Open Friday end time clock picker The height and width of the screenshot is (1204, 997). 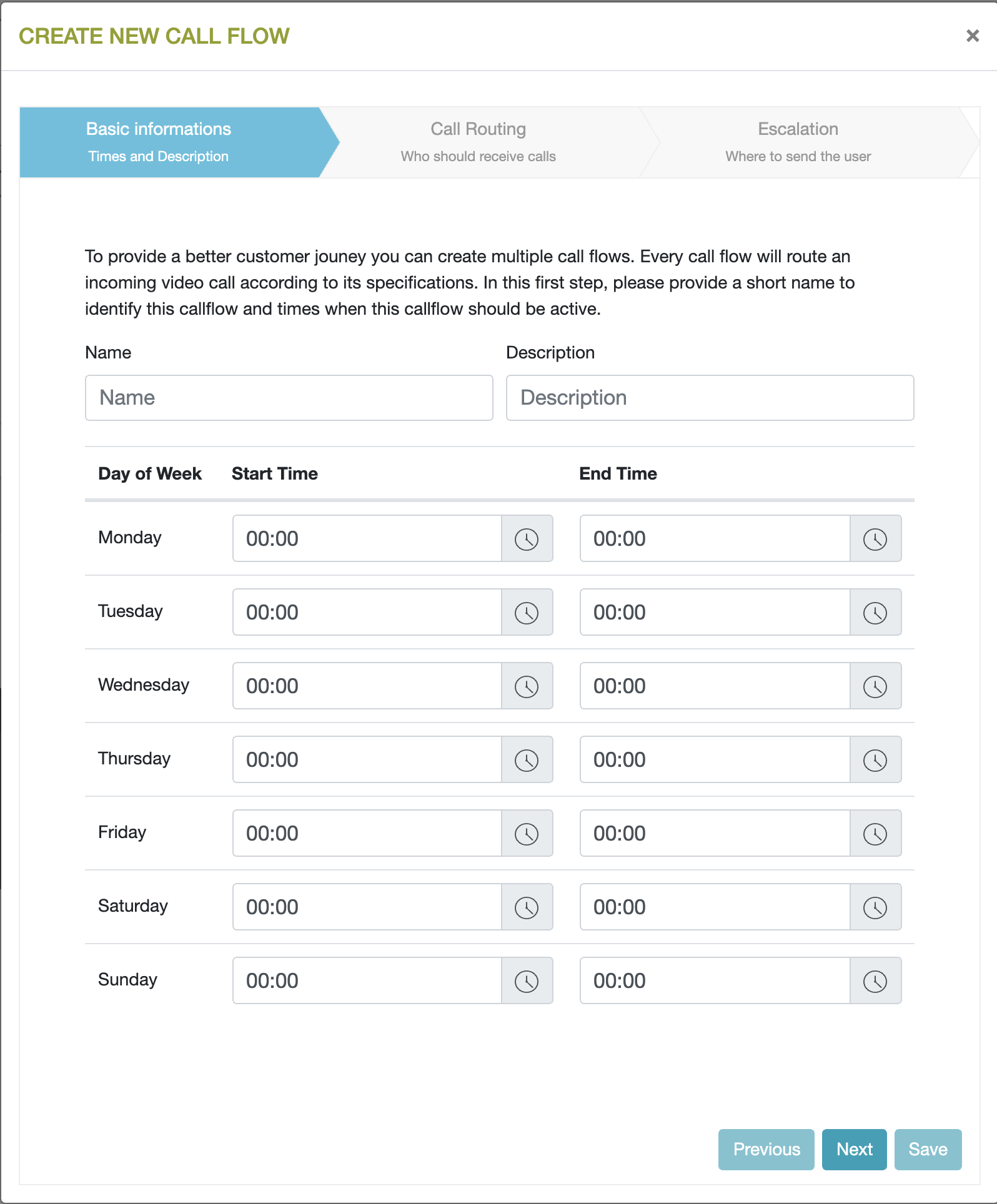coord(875,834)
